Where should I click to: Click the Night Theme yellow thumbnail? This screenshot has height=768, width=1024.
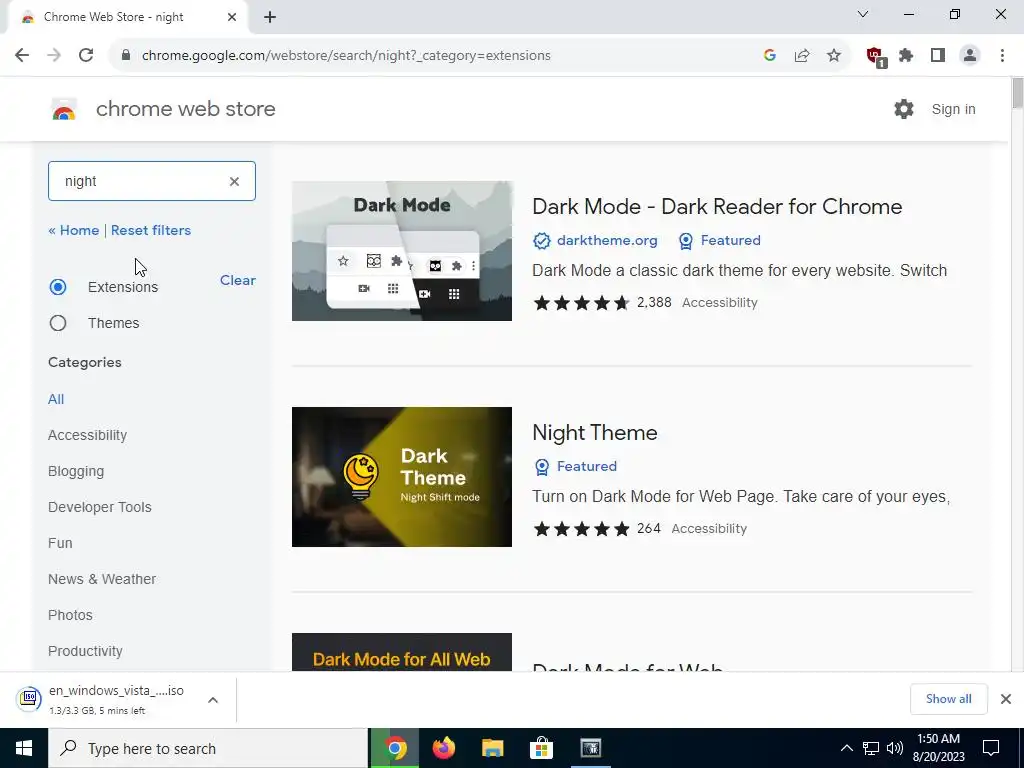pos(402,477)
